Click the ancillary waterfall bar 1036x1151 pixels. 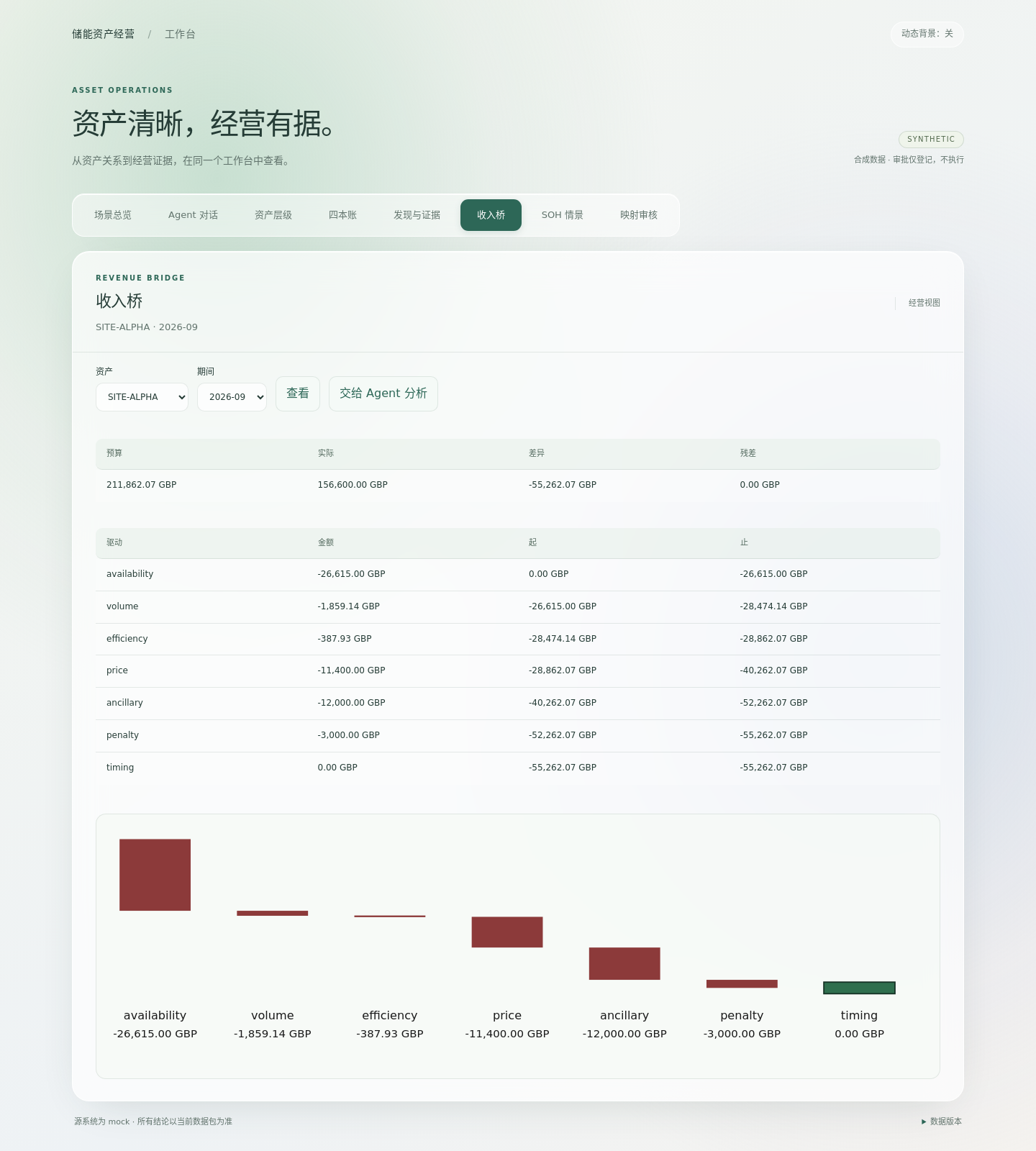click(624, 963)
